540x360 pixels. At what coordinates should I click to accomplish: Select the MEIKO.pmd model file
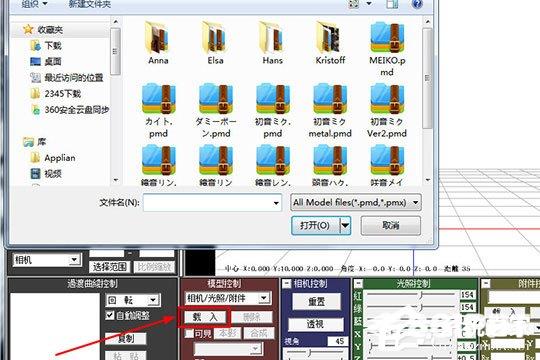click(387, 49)
